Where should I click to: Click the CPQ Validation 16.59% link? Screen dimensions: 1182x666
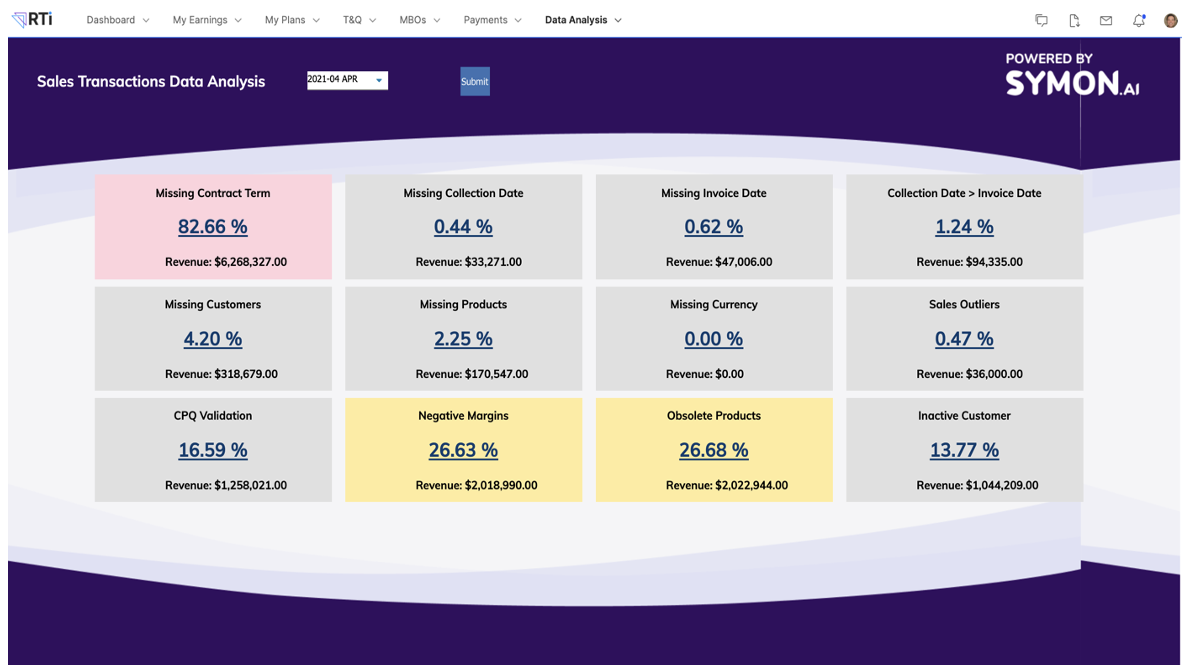click(x=213, y=450)
